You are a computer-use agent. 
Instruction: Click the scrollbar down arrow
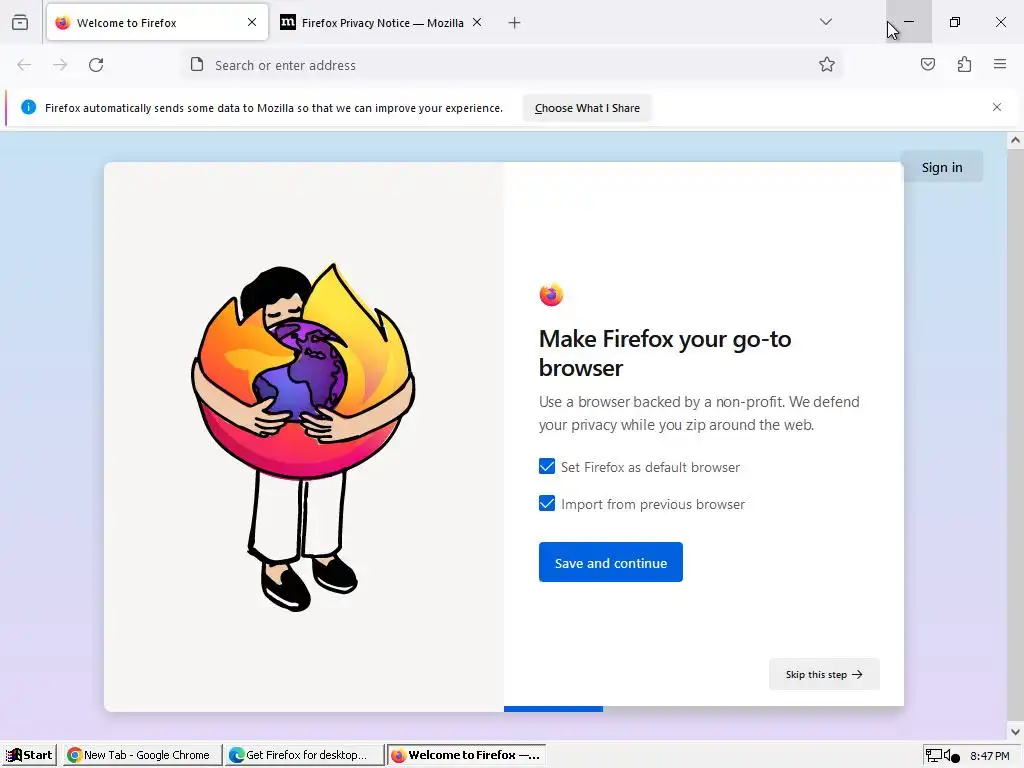click(x=1015, y=732)
